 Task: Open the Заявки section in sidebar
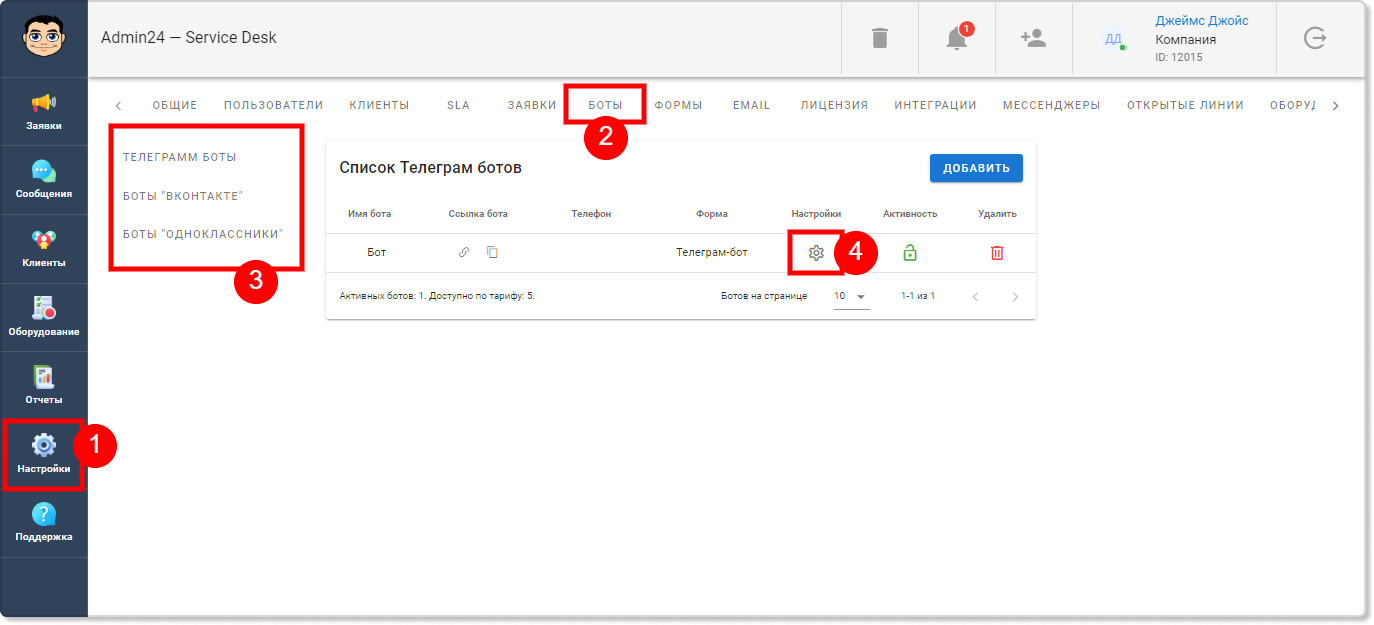[x=44, y=112]
